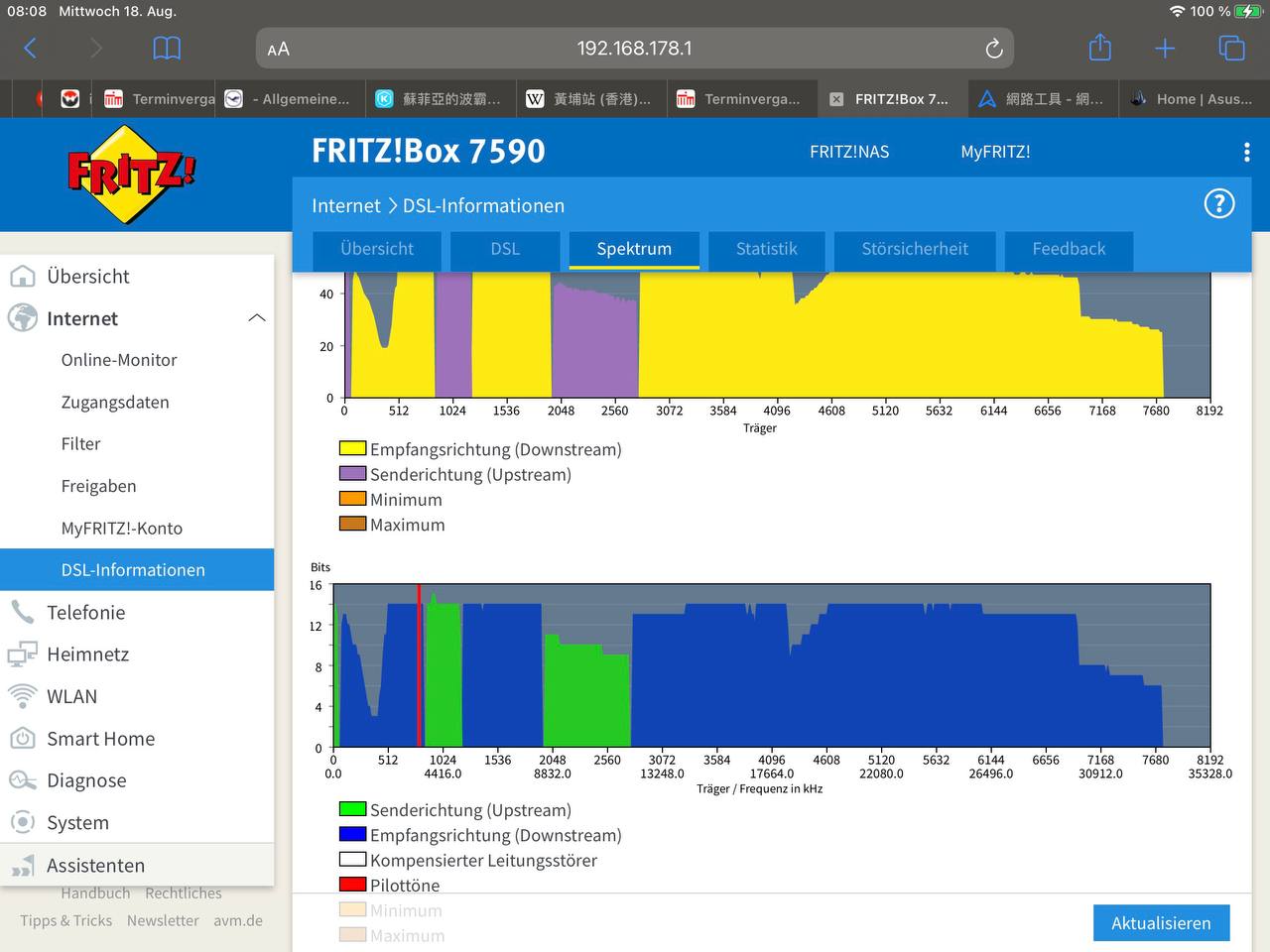Click the blue Empfangsrichtung (Downstream) swatch
1270x952 pixels.
point(353,835)
